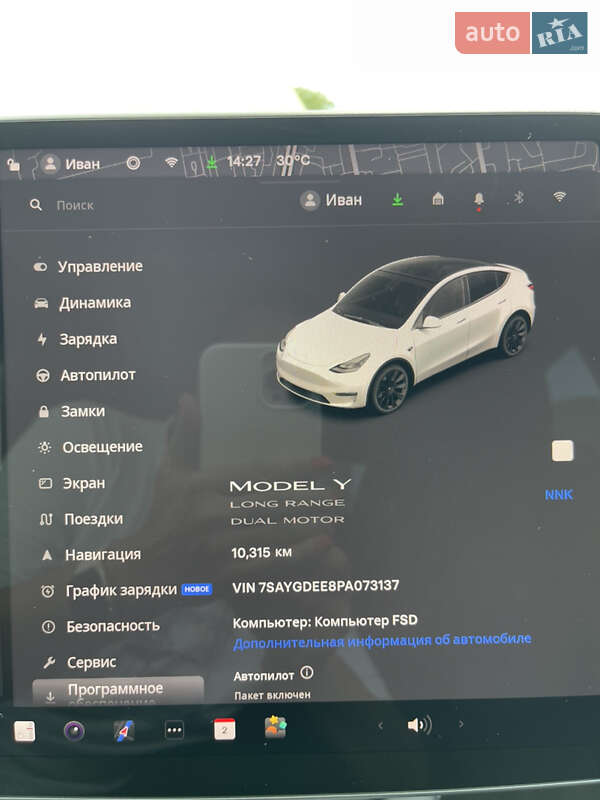Image resolution: width=600 pixels, height=800 pixels.
Task: Tap the Пакет включен status text
Action: [272, 695]
